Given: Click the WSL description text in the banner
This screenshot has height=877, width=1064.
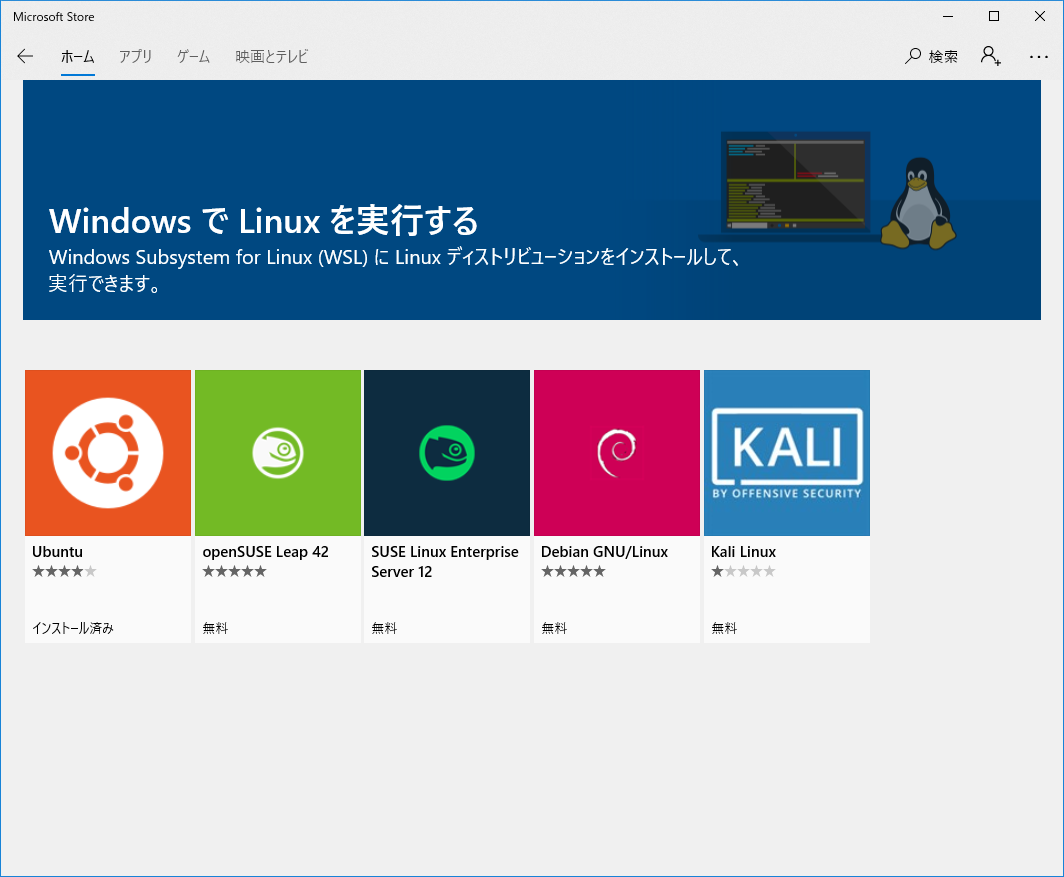Looking at the screenshot, I should 394,270.
